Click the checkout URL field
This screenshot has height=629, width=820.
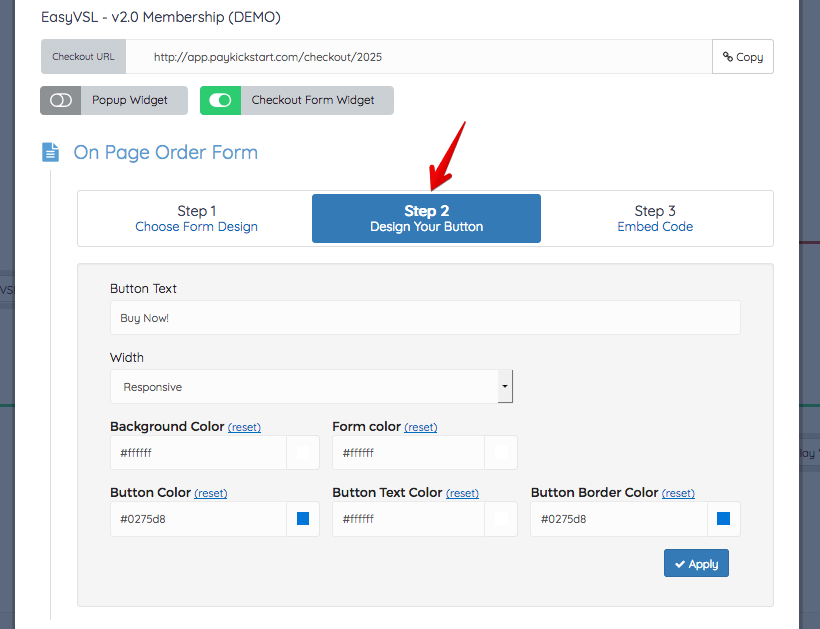tap(419, 56)
